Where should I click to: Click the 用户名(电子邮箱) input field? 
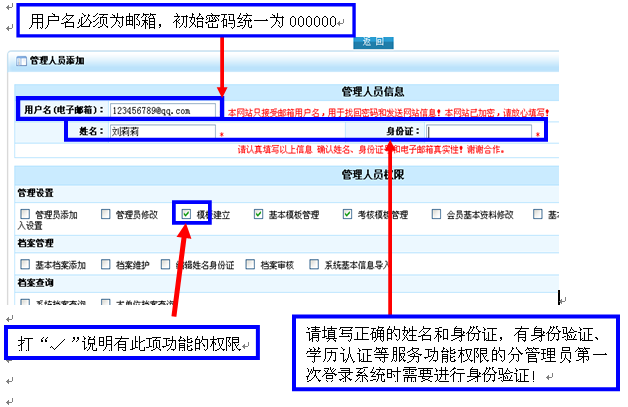click(x=163, y=110)
